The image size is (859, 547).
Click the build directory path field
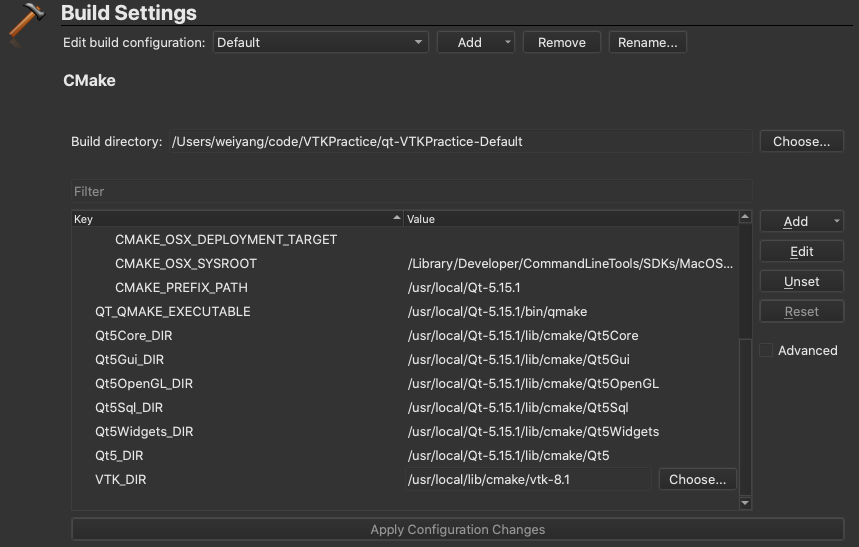point(460,141)
